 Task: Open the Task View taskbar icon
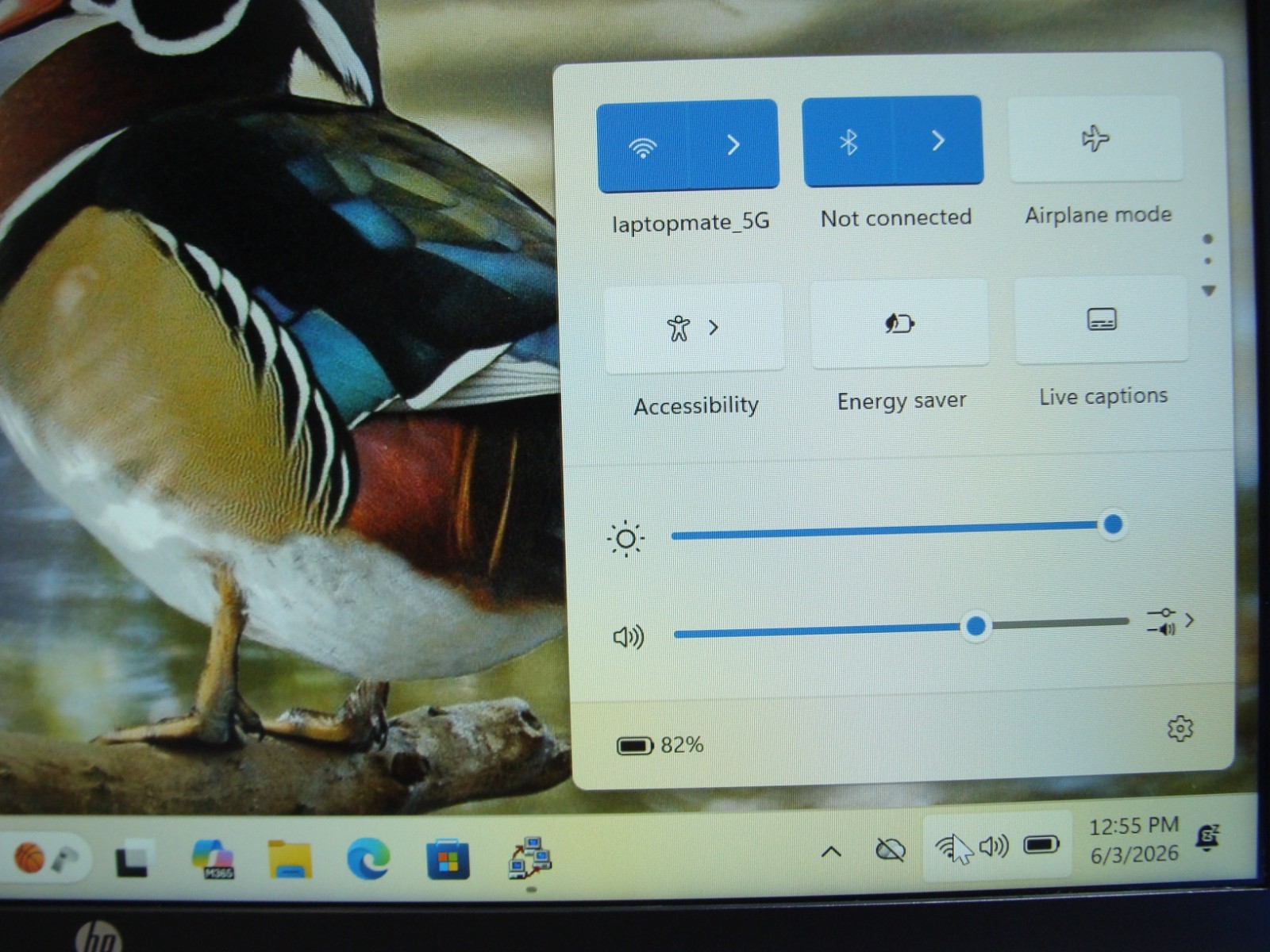click(133, 860)
